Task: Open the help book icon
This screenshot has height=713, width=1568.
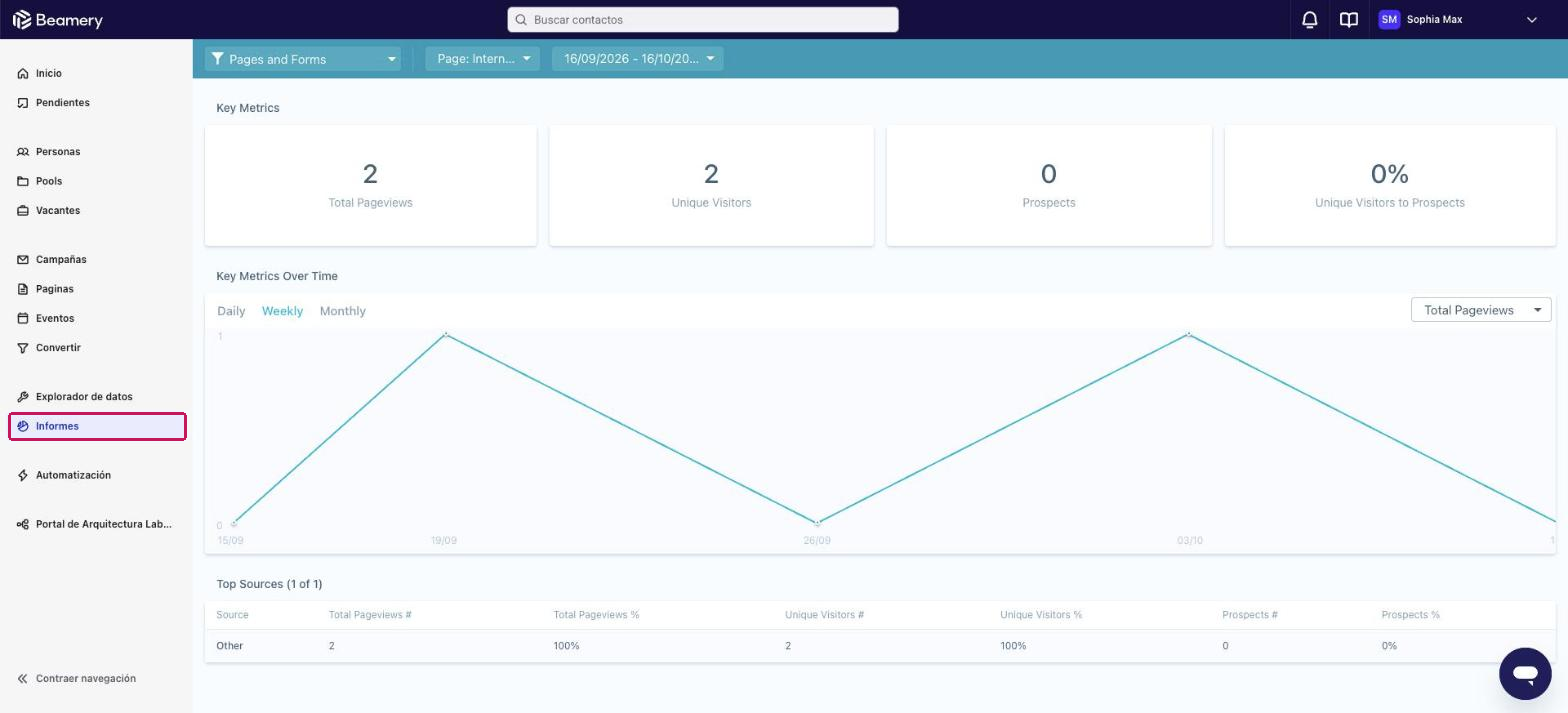Action: tap(1348, 20)
